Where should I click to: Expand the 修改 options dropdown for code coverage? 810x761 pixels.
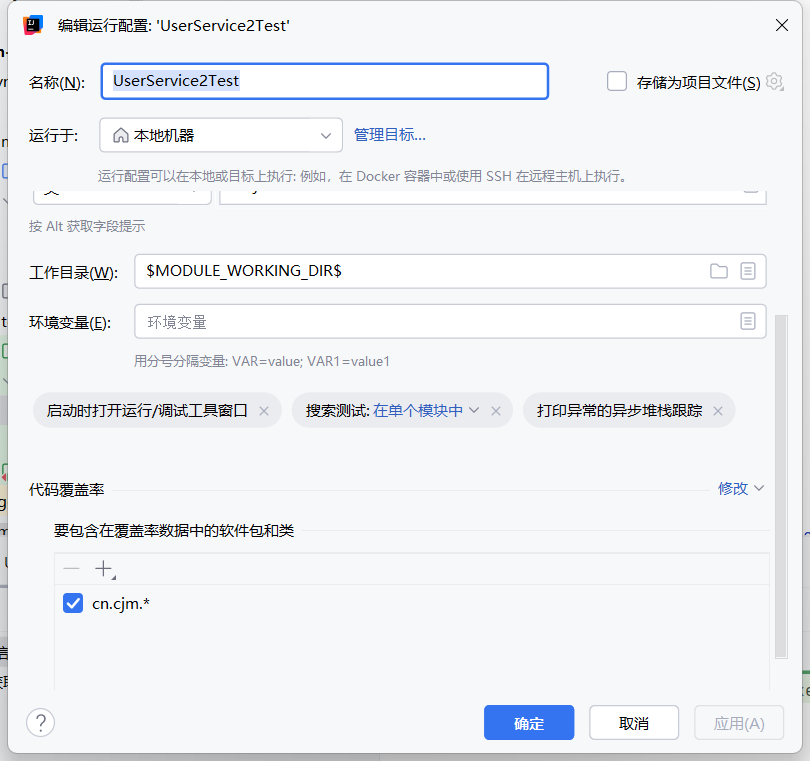[x=740, y=488]
